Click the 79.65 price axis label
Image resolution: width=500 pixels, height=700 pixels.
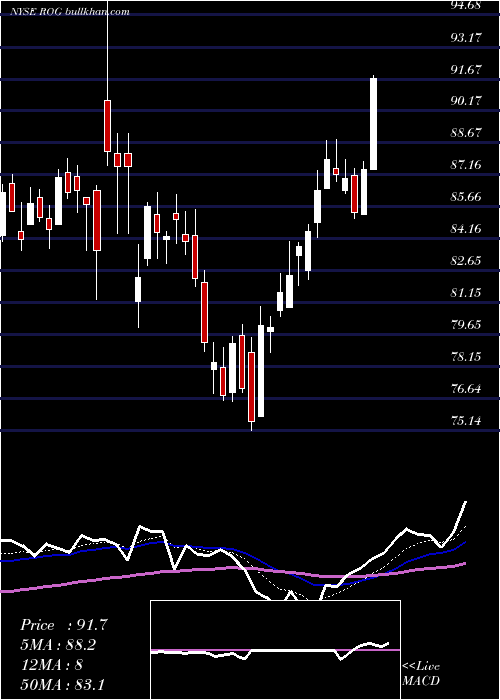point(467,325)
